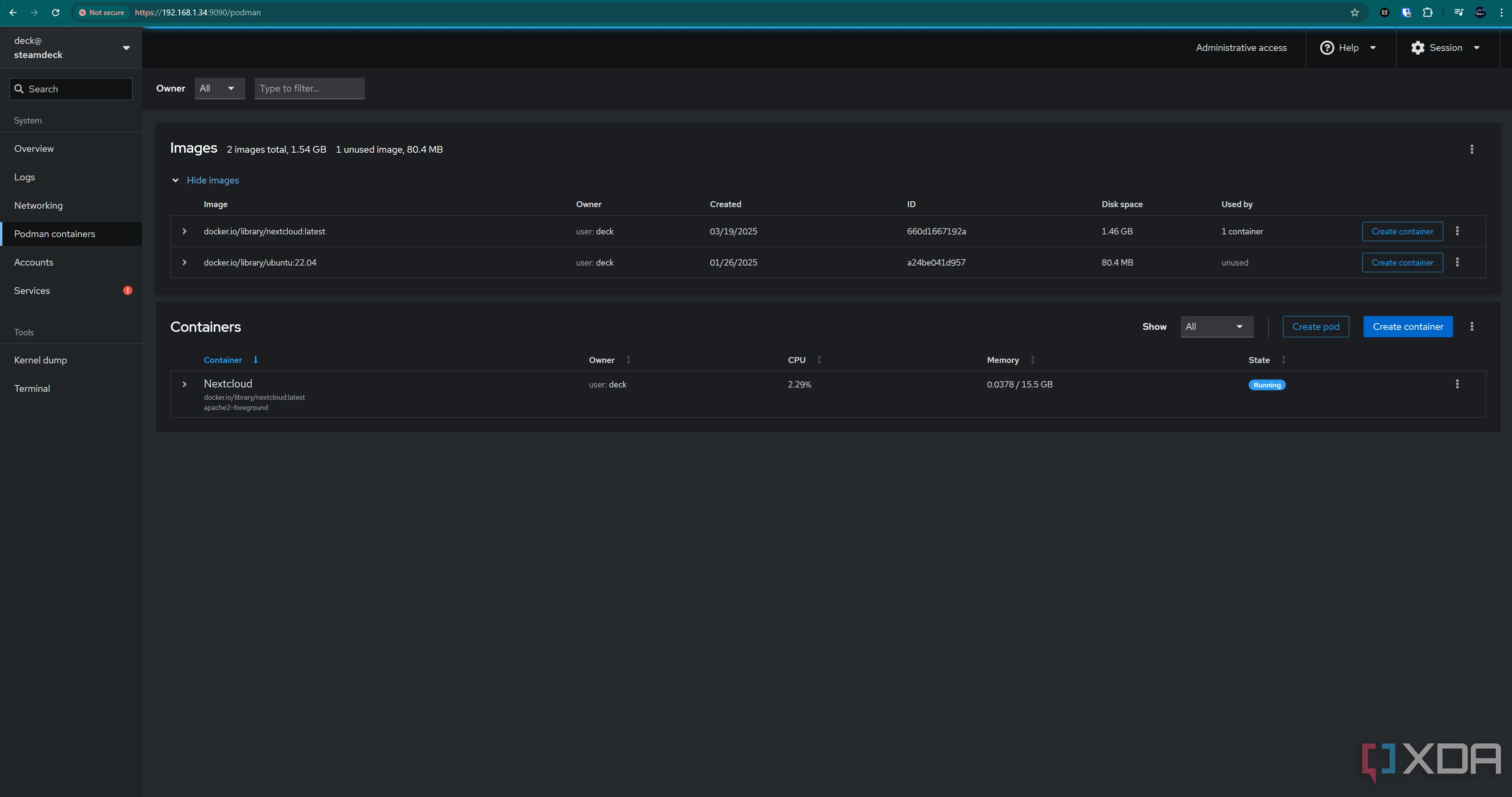Screen dimensions: 1512x797
Task: Open the Images section kebab menu
Action: pos(1471,149)
